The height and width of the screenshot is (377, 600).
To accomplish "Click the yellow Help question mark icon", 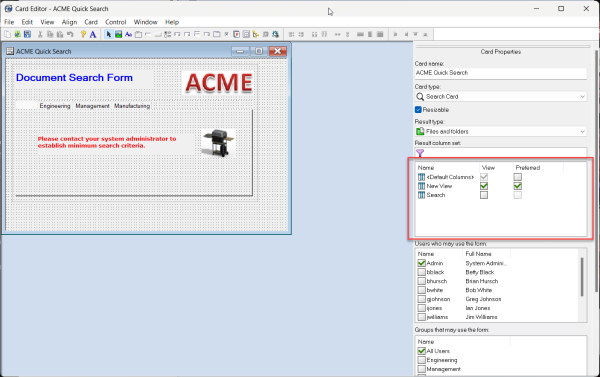I will click(83, 34).
